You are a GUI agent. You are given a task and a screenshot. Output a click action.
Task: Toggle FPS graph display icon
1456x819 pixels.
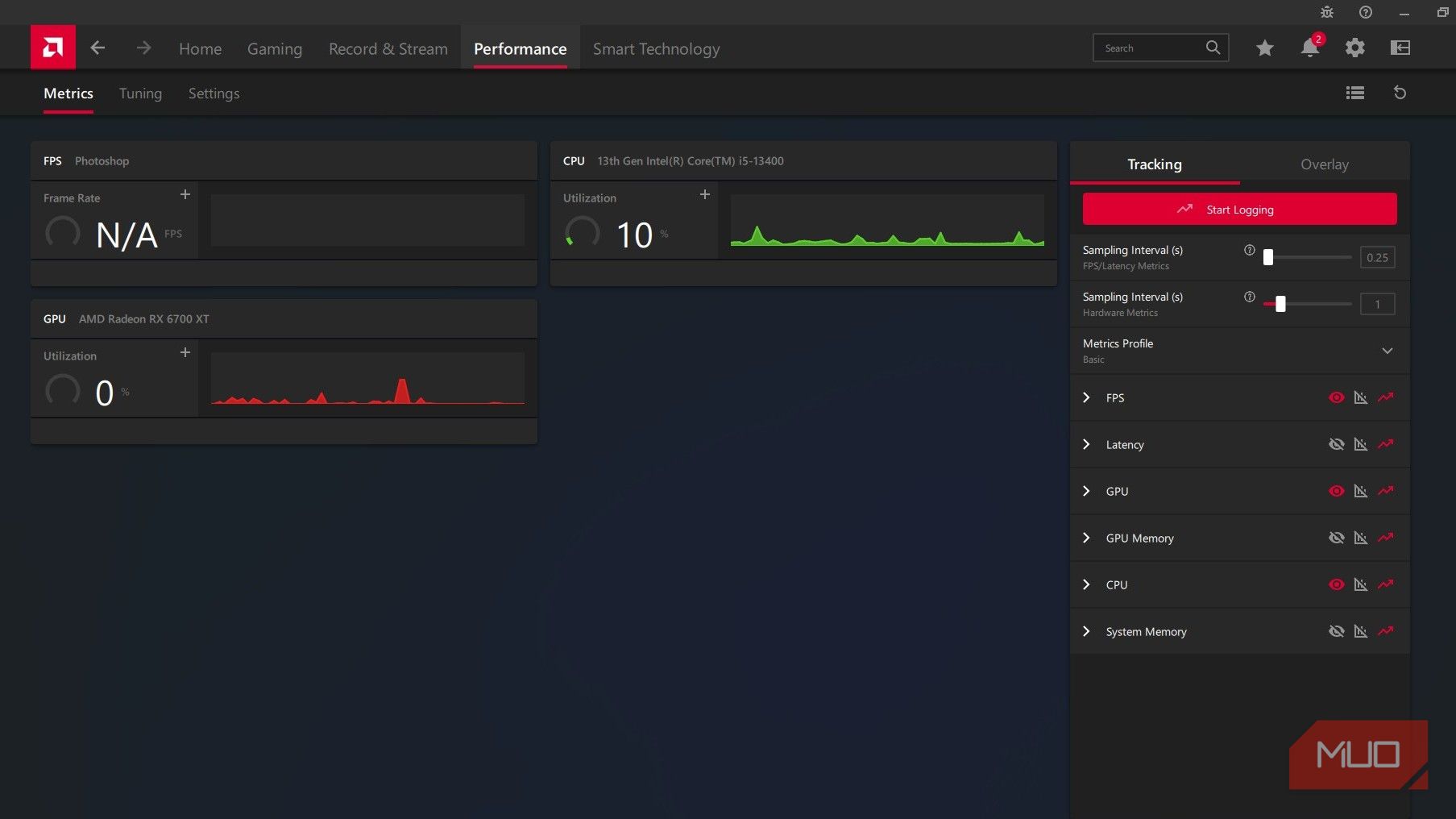point(1361,397)
